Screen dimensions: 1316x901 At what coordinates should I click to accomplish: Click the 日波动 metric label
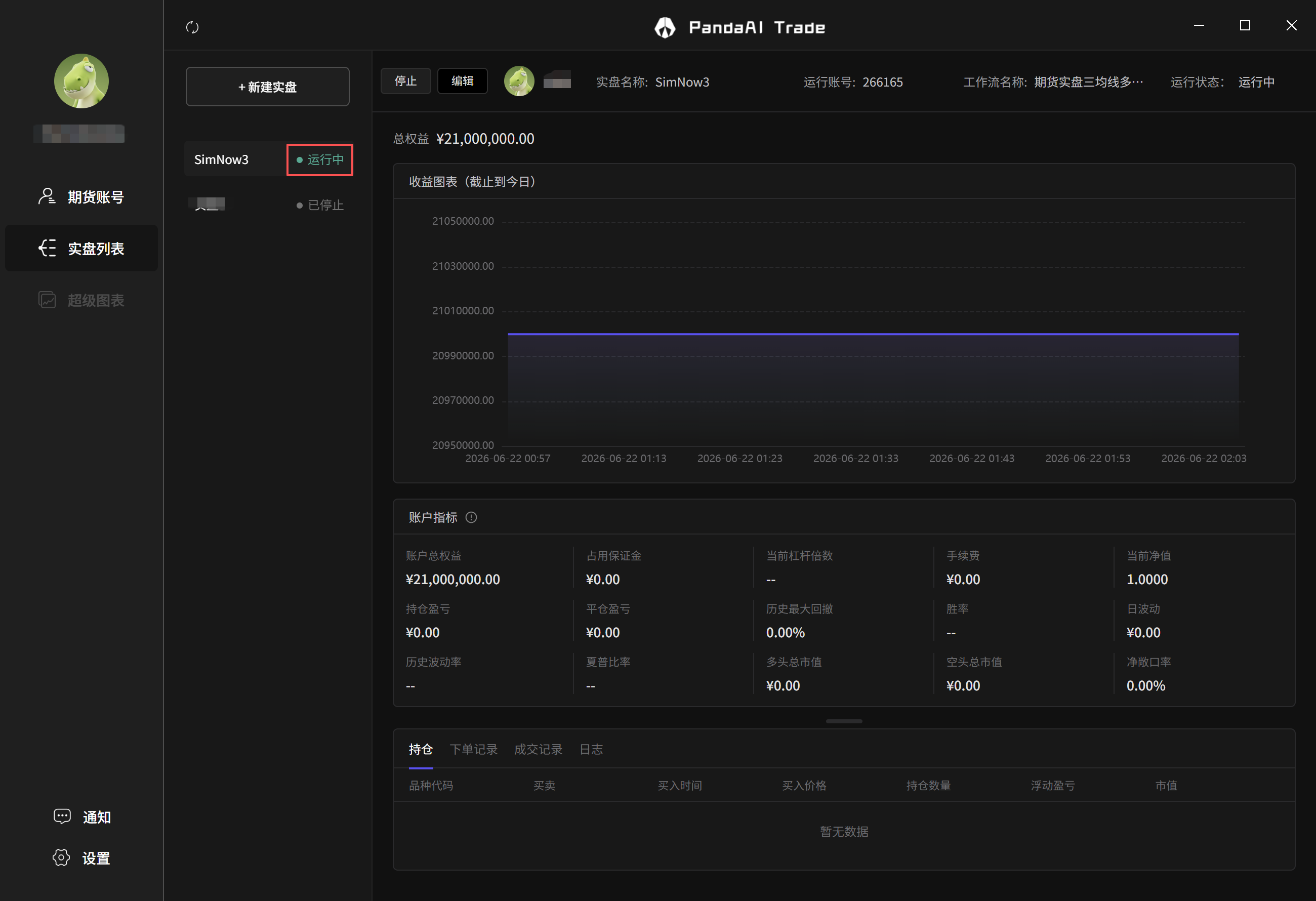1143,609
